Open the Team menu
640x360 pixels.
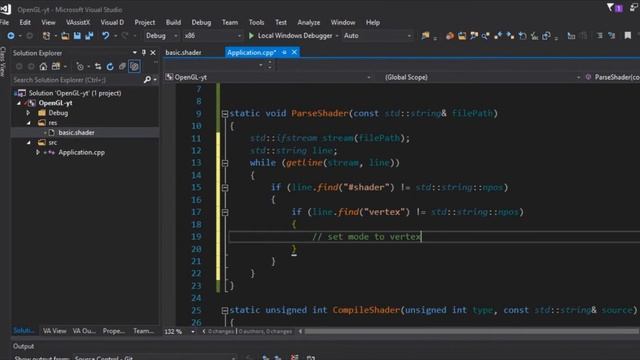click(x=230, y=22)
